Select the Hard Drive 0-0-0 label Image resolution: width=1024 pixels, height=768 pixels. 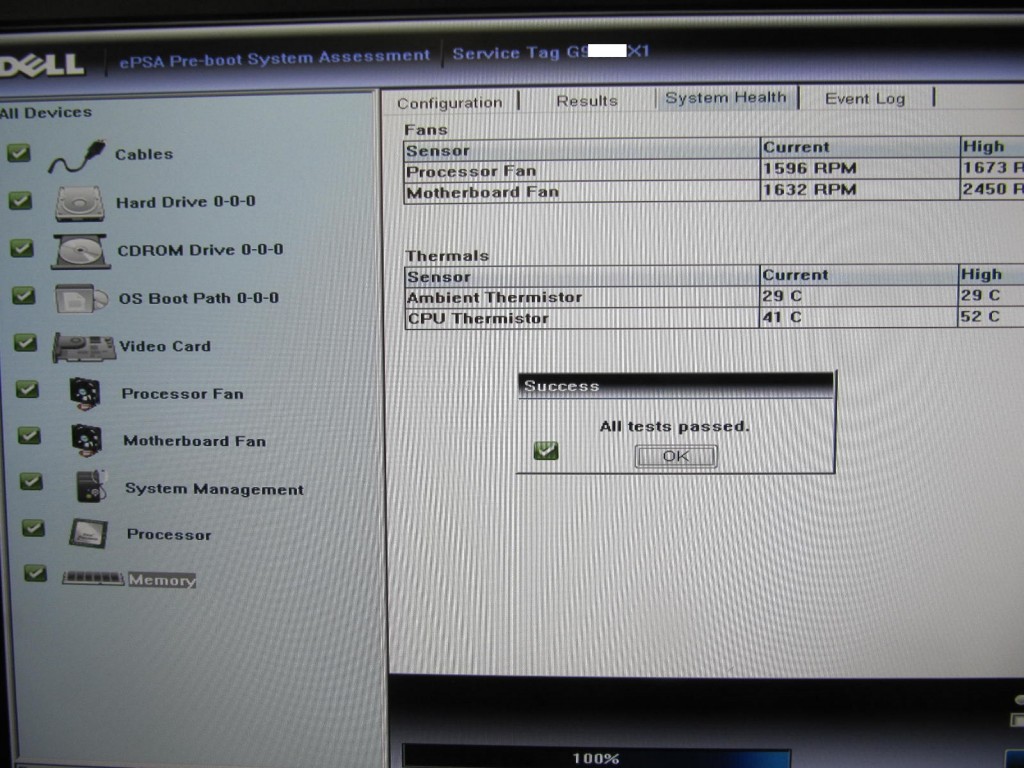(x=185, y=202)
